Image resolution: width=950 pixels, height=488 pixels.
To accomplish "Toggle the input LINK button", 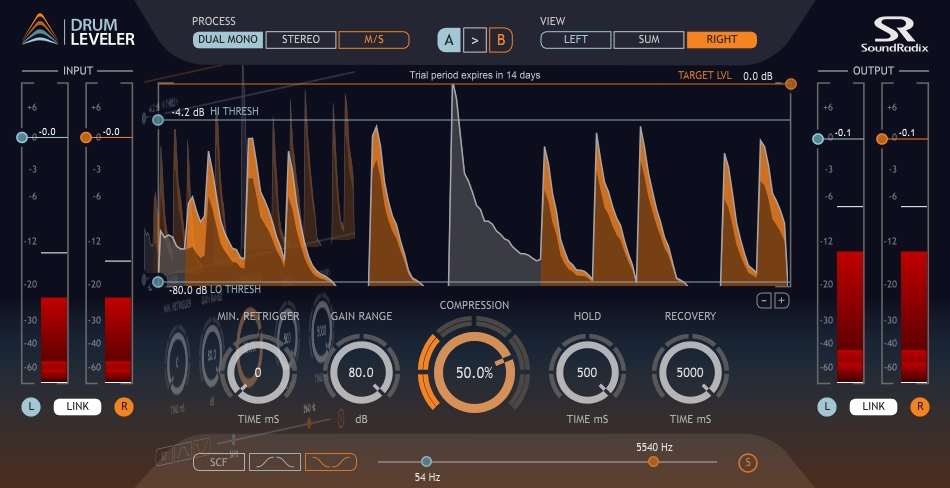I will [76, 406].
